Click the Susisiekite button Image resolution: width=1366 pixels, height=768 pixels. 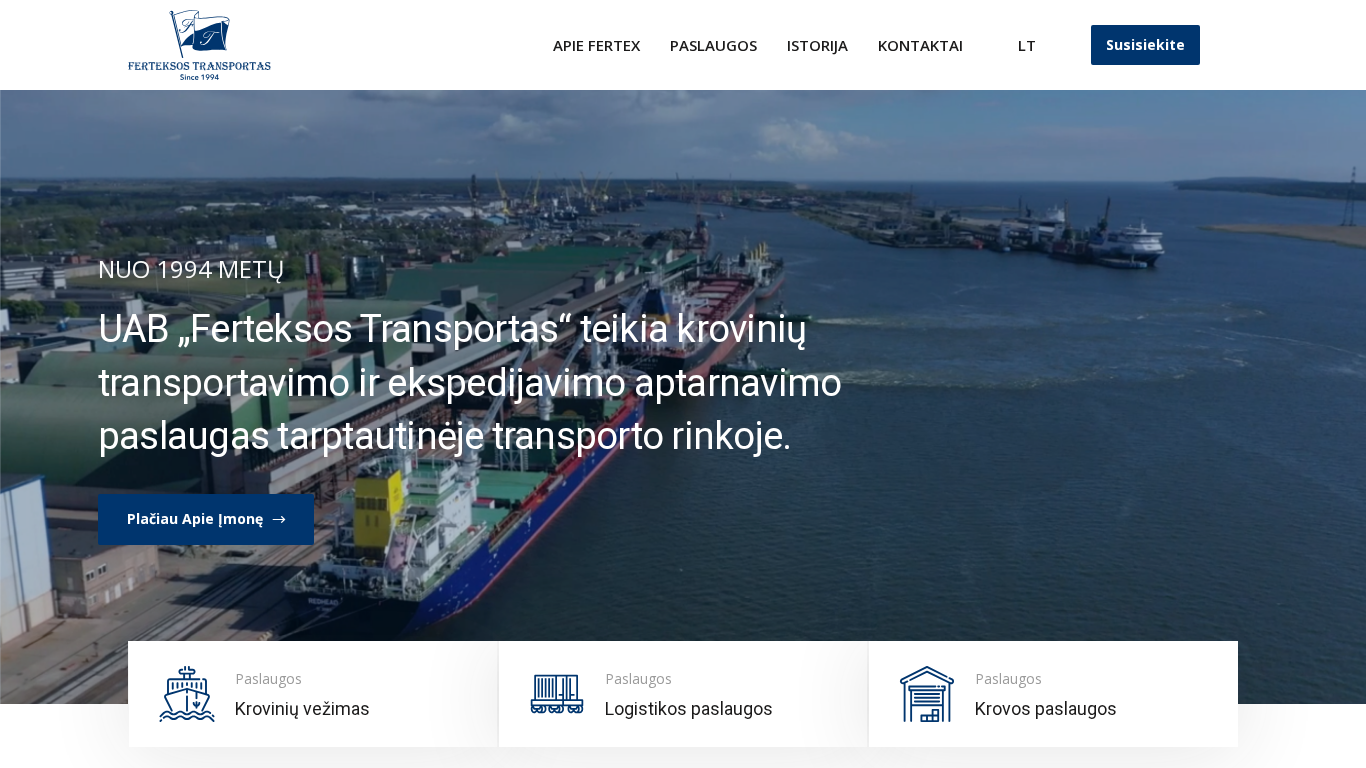click(1145, 45)
